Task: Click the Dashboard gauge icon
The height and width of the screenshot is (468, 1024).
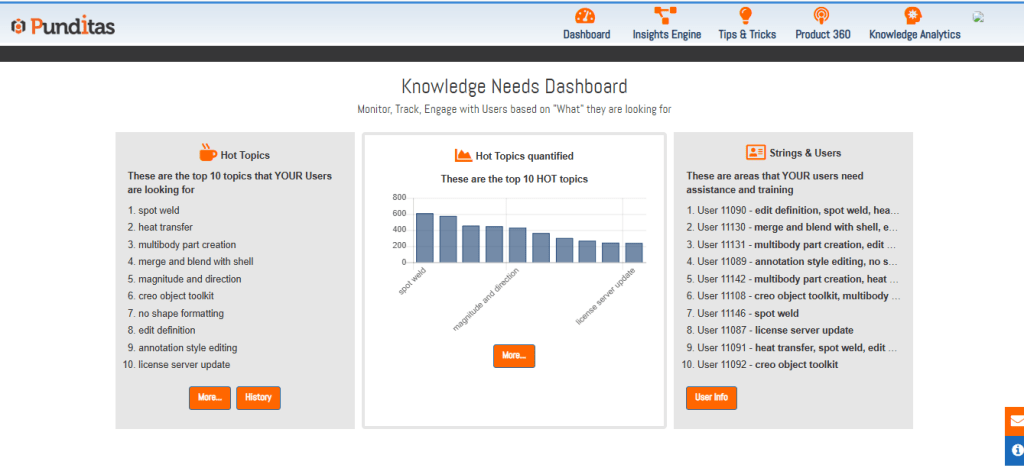Action: pyautogui.click(x=586, y=16)
